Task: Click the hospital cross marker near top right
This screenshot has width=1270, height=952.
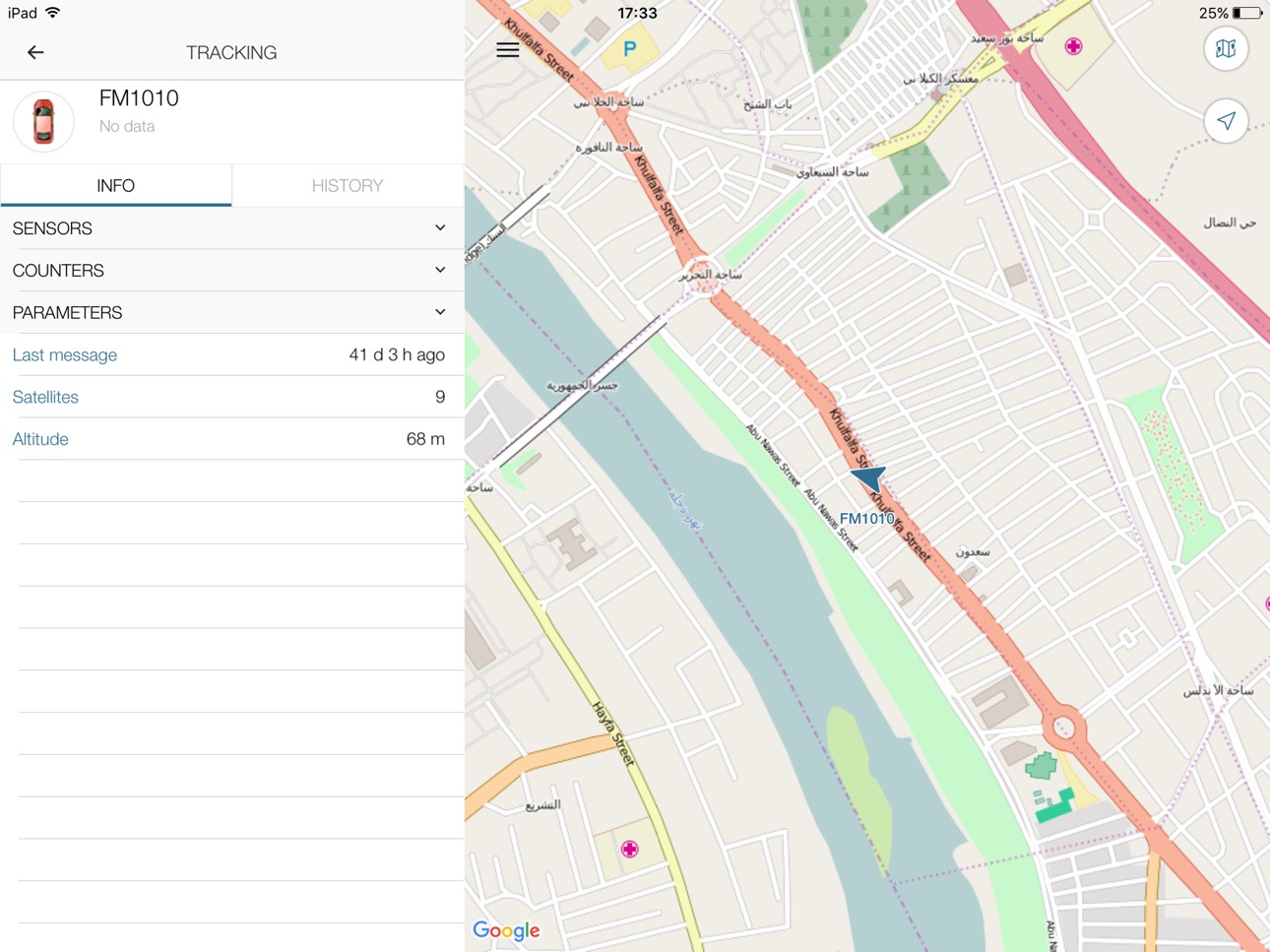Action: [x=1073, y=46]
